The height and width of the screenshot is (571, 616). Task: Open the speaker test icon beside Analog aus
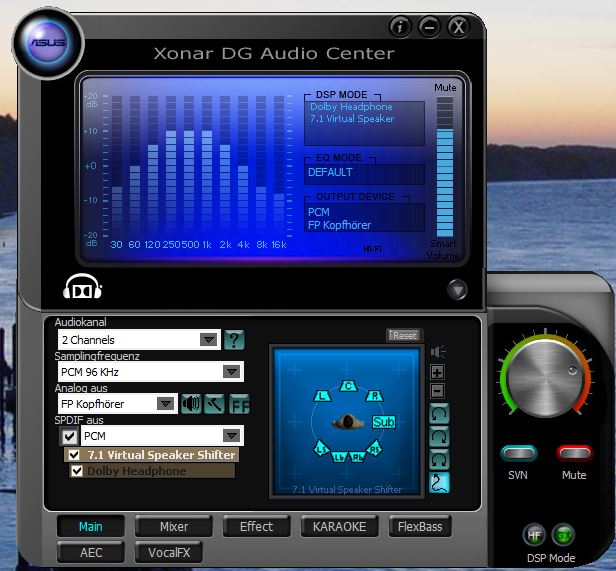[191, 404]
